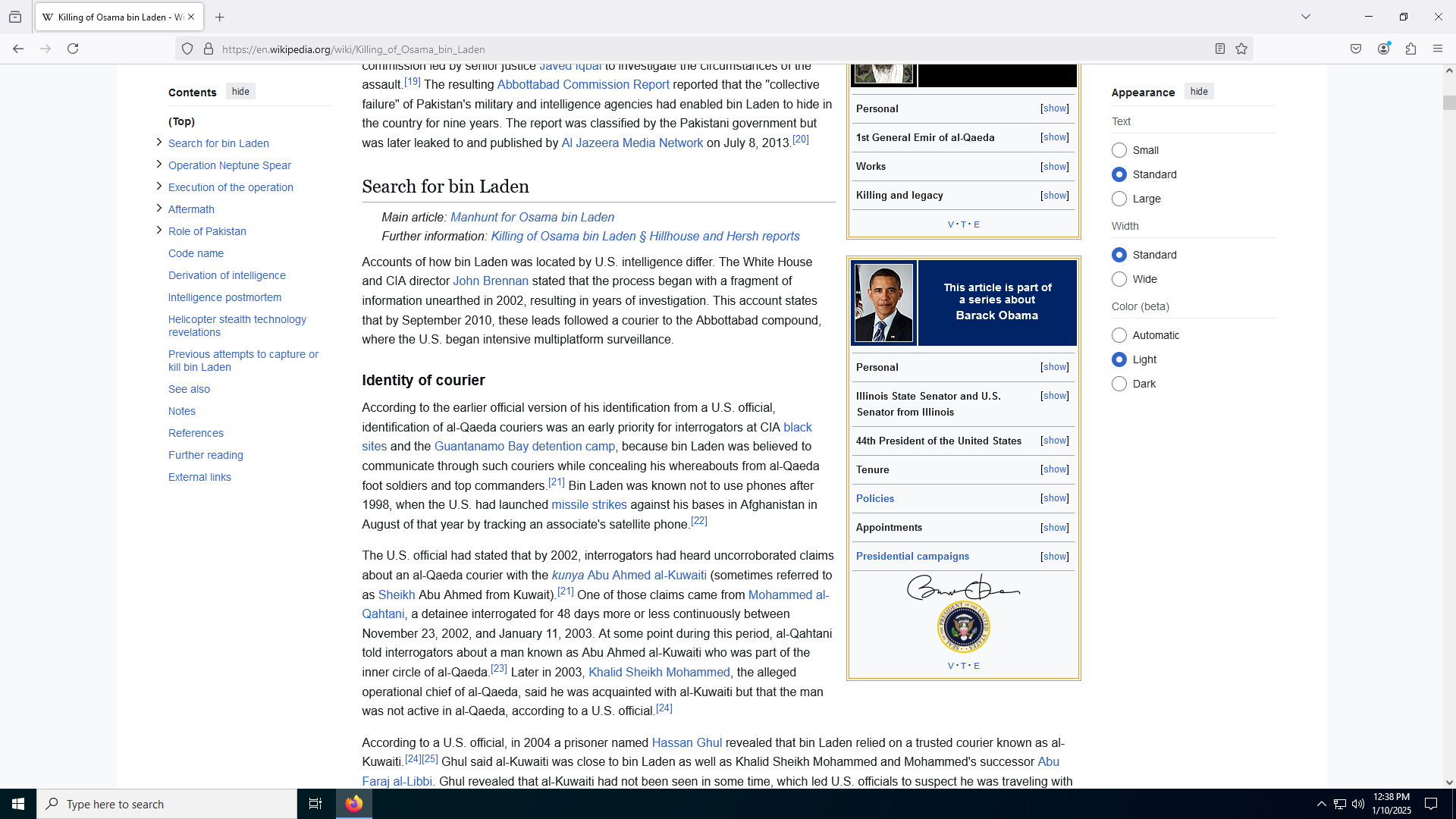
Task: Expand Role of Pakistan contents section
Action: pos(158,230)
